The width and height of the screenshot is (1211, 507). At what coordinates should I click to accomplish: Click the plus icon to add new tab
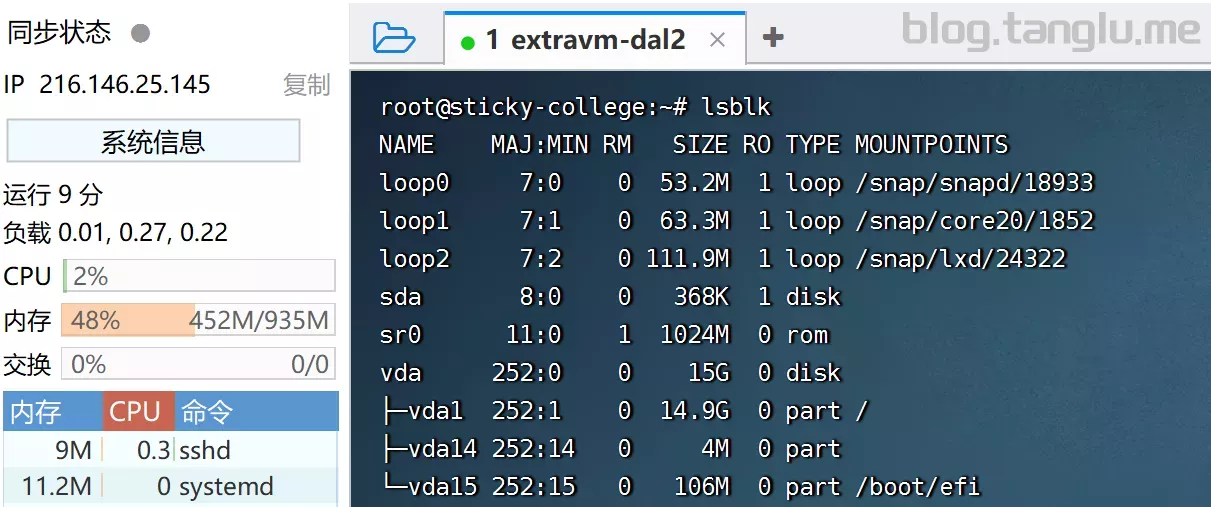coord(772,38)
